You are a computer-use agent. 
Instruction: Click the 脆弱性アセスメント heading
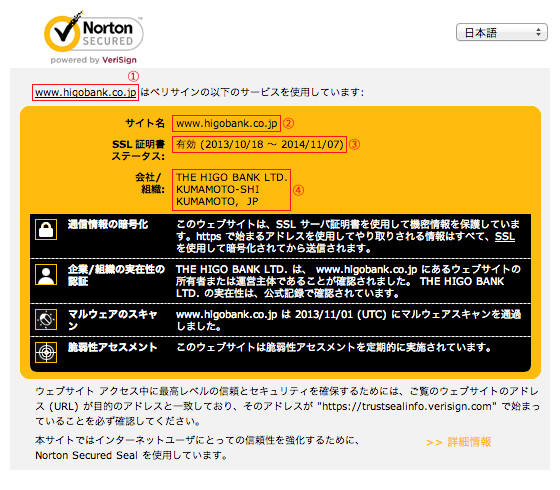coord(112,347)
